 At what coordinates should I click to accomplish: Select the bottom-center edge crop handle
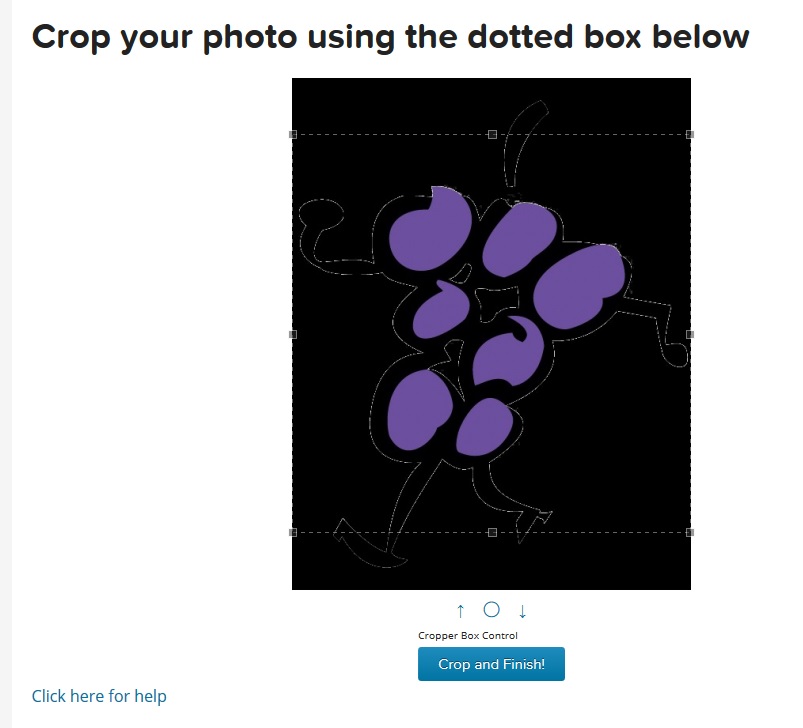click(492, 532)
